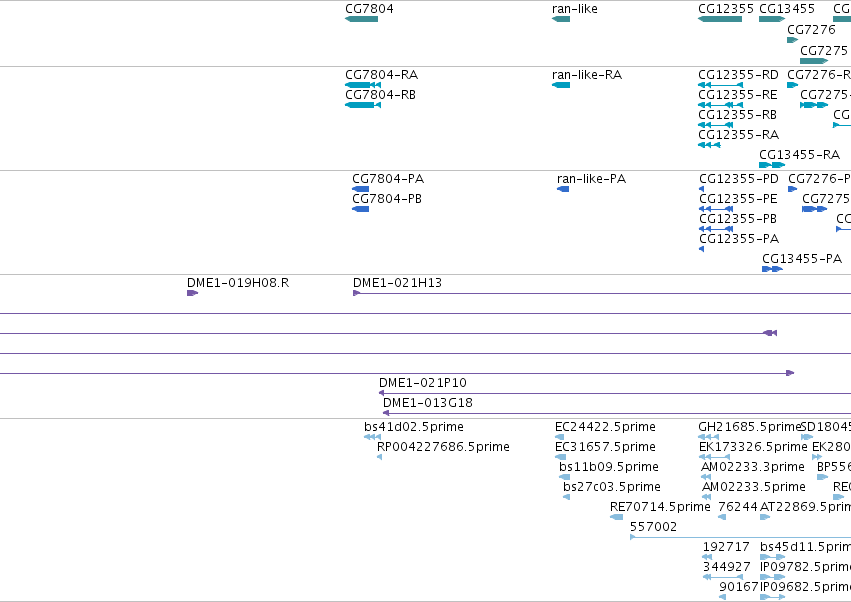
Task: Select protein CG7804-PA
Action: click(x=388, y=179)
